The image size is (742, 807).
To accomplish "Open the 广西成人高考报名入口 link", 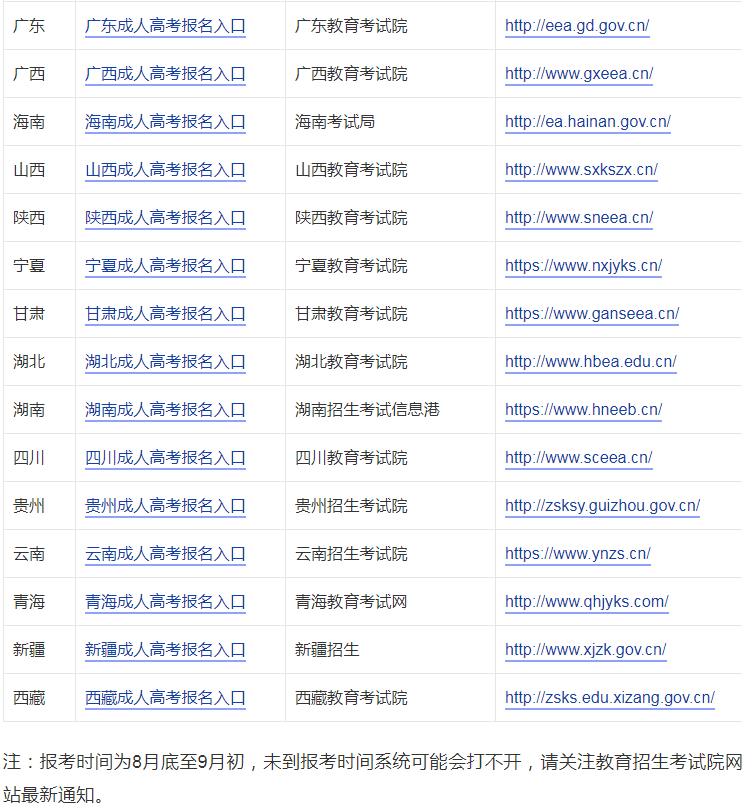I will tap(165, 74).
